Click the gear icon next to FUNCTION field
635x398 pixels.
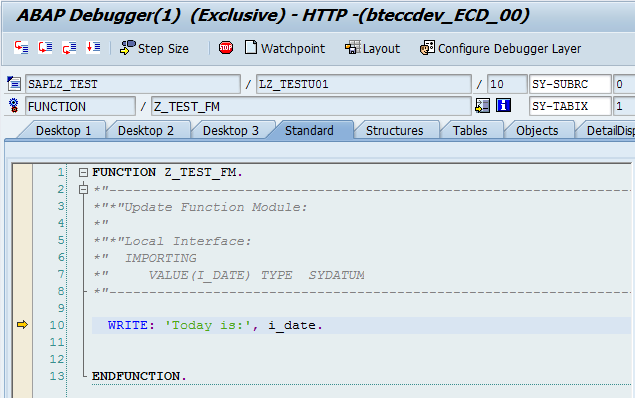tap(14, 106)
